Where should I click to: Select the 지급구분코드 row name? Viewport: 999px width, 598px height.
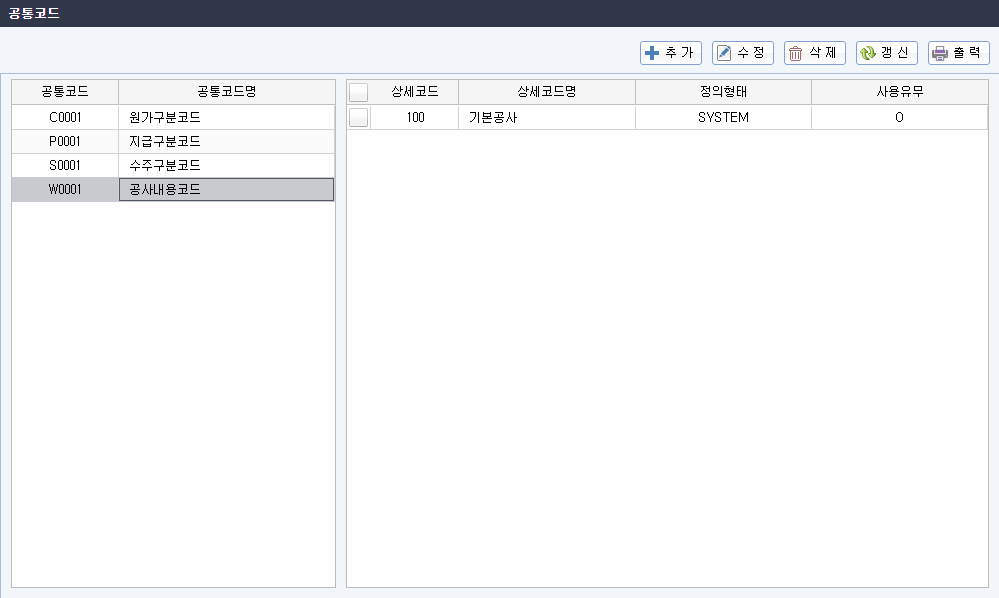pyautogui.click(x=227, y=141)
